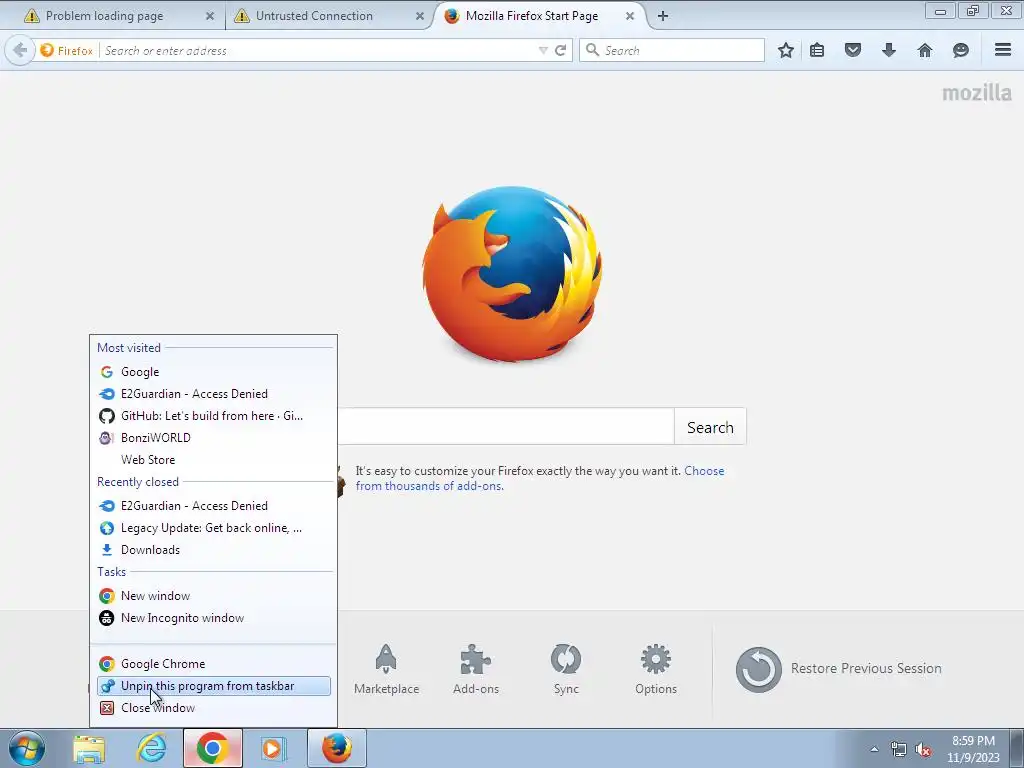Open Marketplace rocket icon

coord(386,669)
